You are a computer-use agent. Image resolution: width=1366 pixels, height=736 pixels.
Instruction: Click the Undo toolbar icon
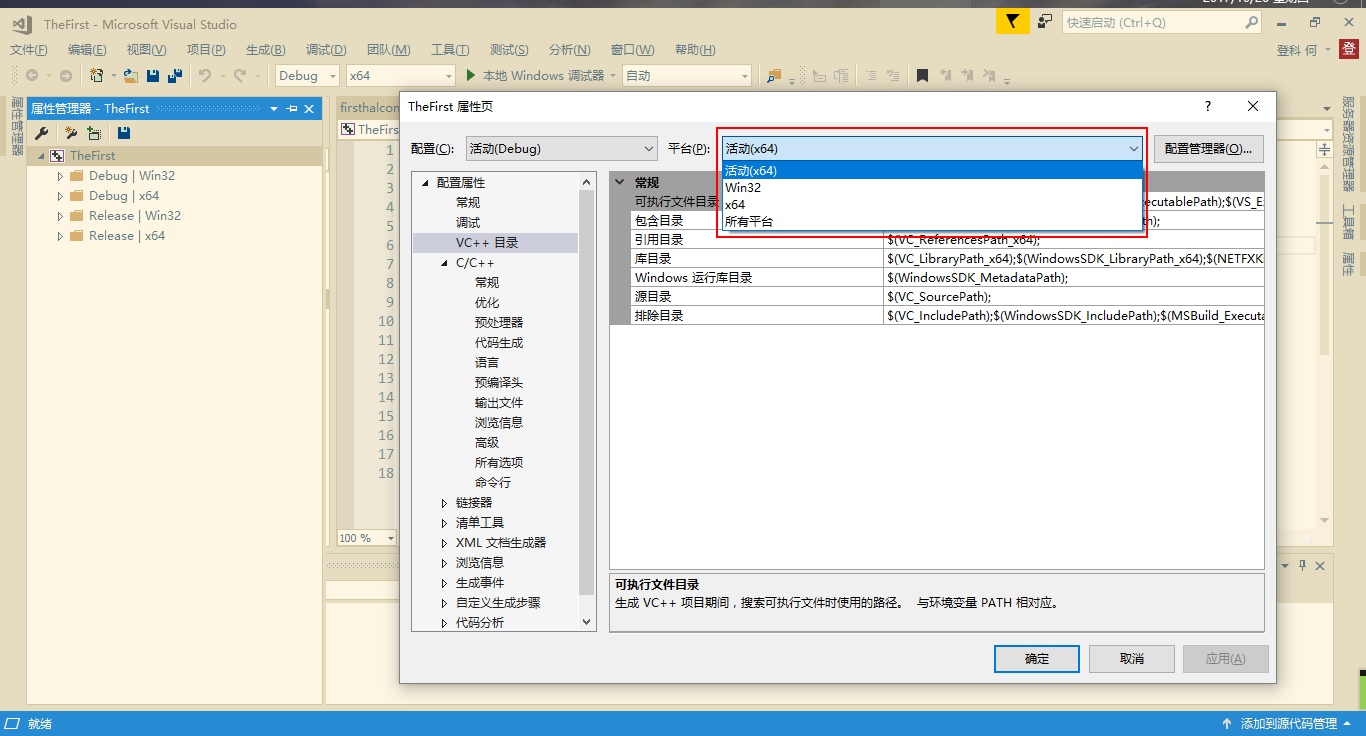(206, 75)
